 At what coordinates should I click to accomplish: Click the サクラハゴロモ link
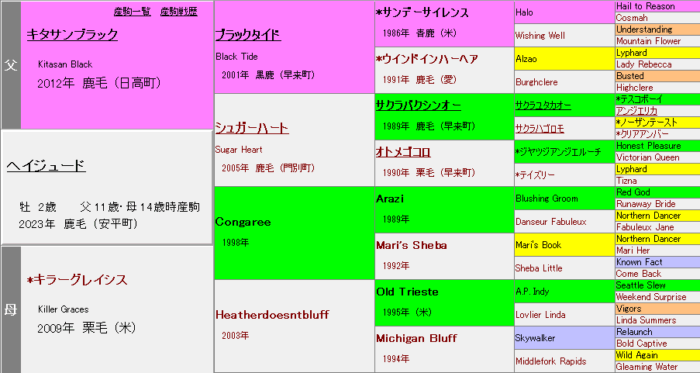[540, 129]
